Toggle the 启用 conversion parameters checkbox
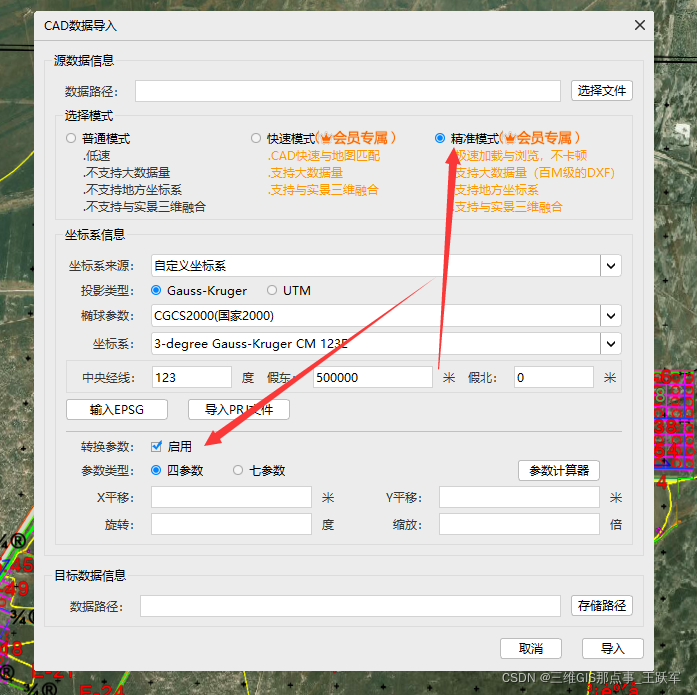 click(156, 447)
